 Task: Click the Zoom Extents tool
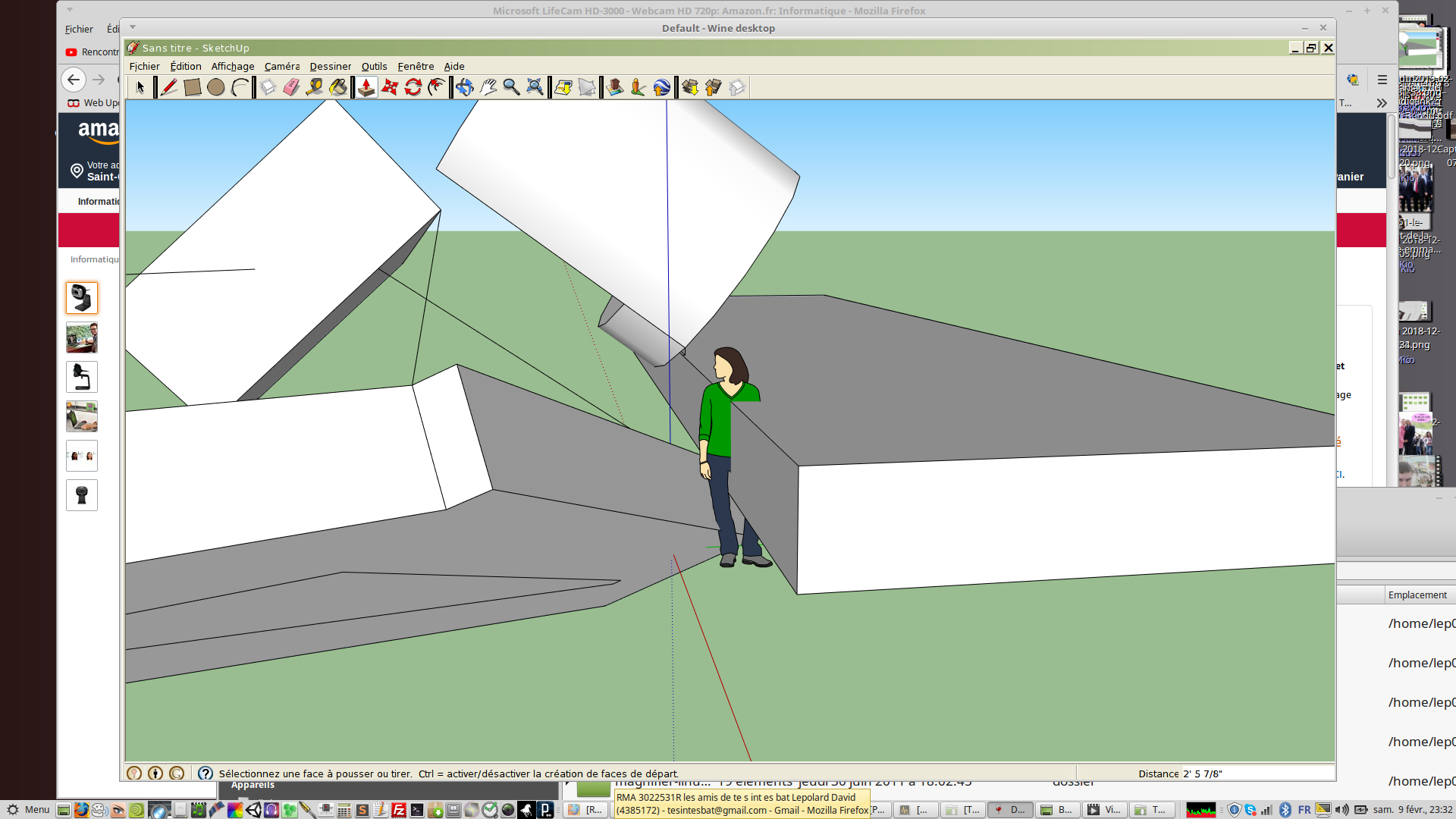[x=535, y=87]
